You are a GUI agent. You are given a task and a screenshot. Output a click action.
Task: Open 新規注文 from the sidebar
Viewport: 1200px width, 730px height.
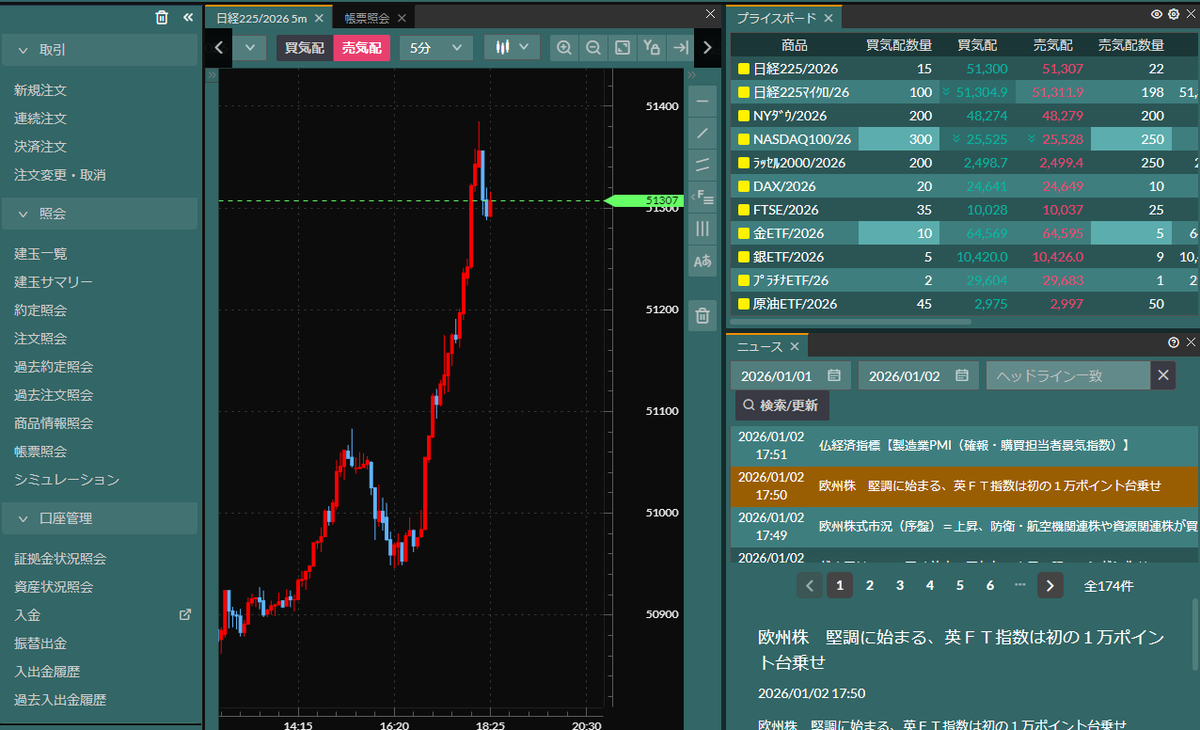coord(38,87)
